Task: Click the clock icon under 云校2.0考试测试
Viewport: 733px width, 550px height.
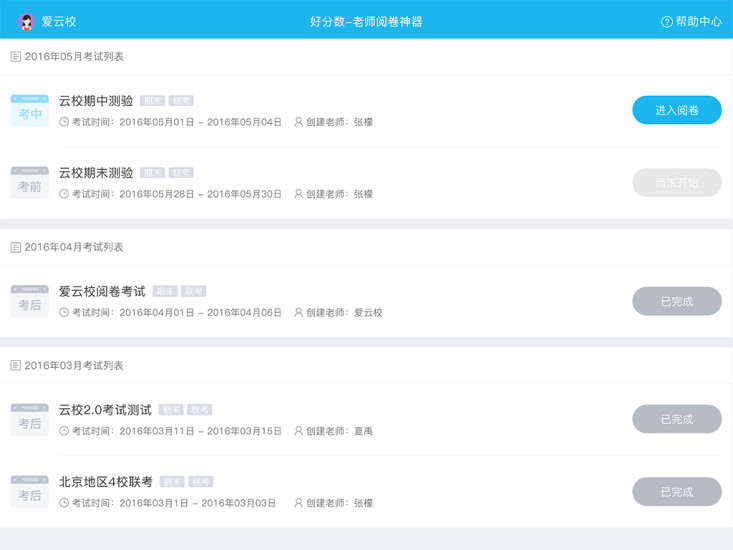Action: pos(64,431)
